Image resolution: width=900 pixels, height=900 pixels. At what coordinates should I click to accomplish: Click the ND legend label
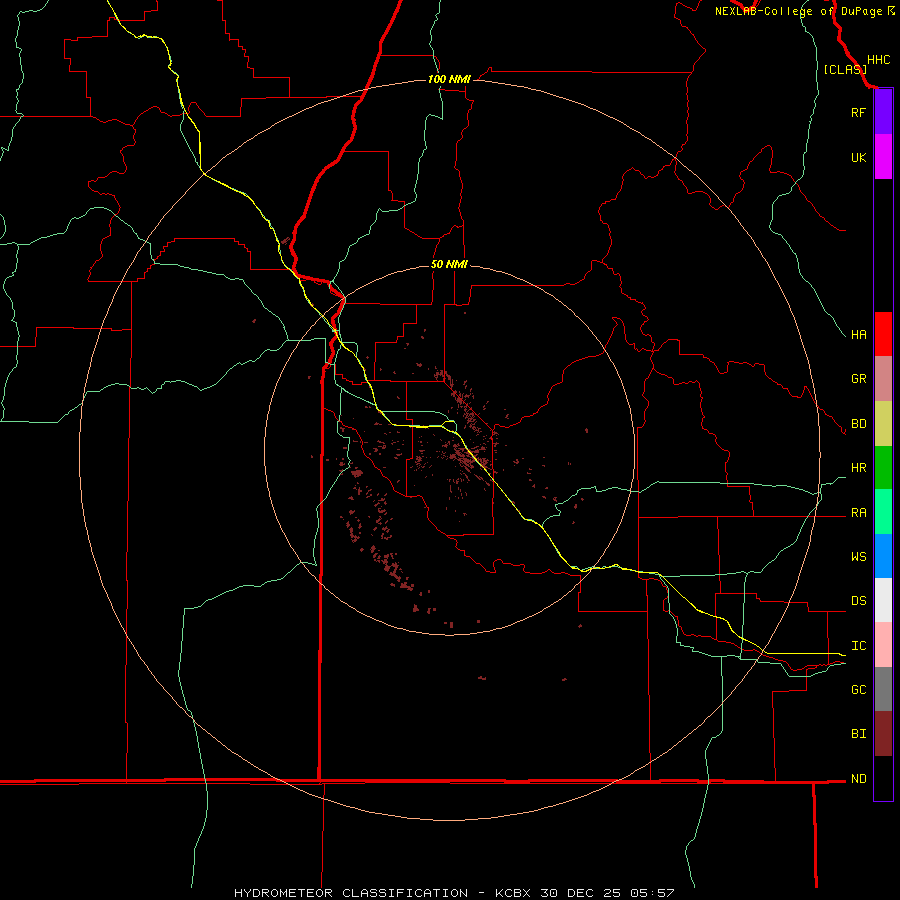pos(858,779)
